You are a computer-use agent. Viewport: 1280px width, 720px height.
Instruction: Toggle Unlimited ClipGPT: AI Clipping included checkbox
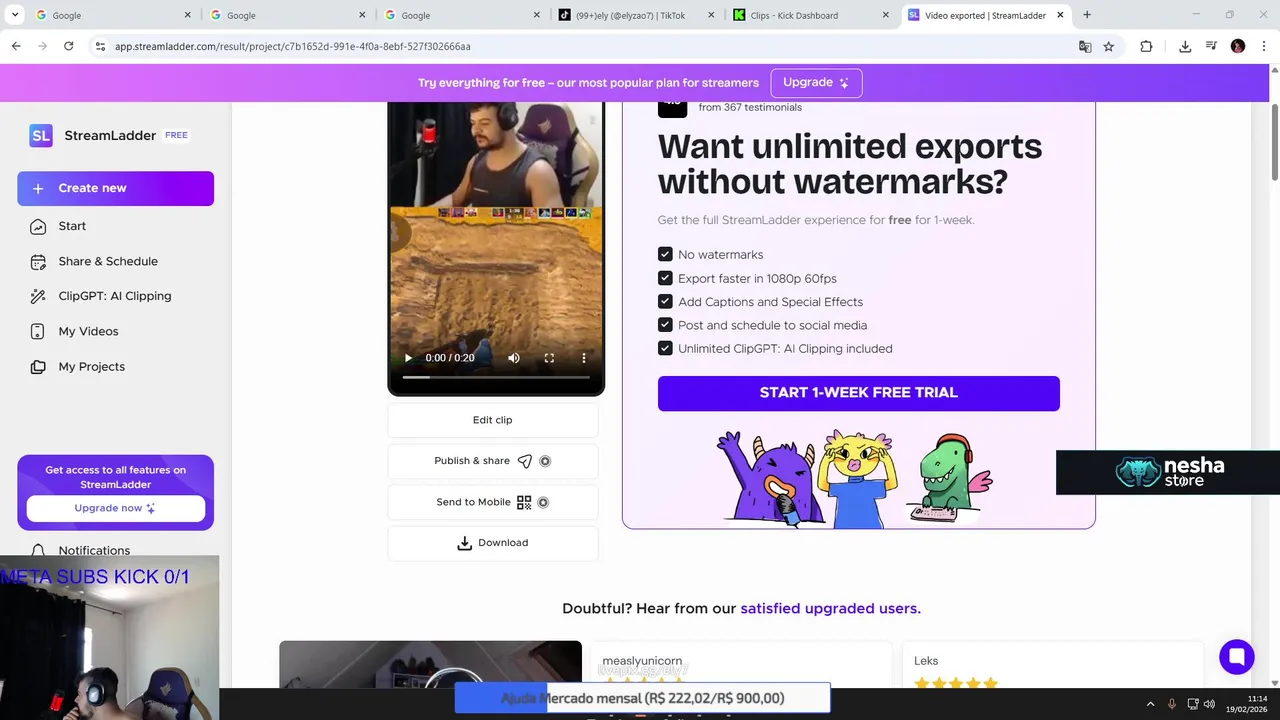pos(665,348)
